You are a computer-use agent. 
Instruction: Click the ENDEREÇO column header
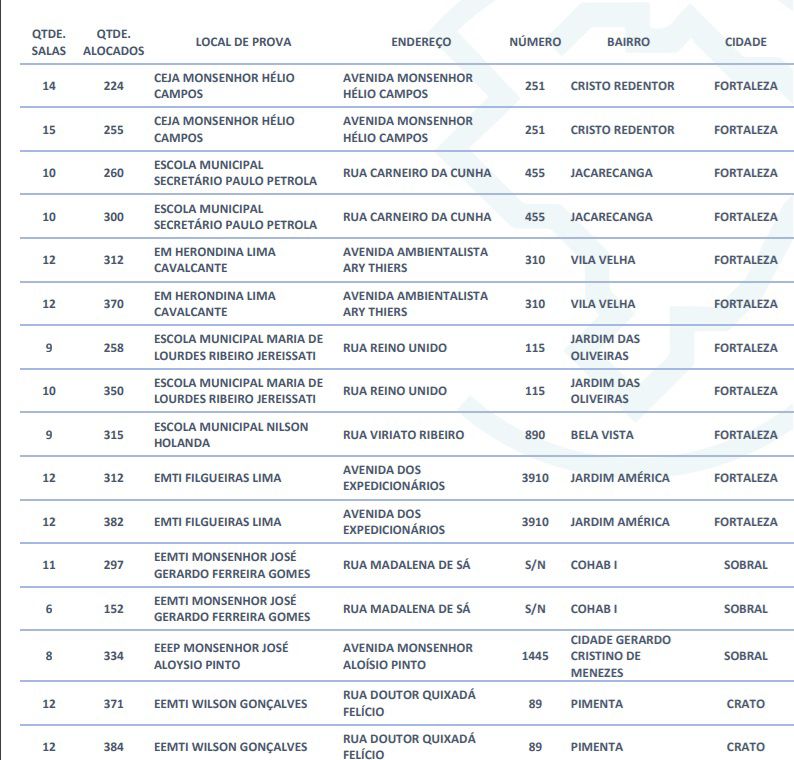tap(420, 42)
